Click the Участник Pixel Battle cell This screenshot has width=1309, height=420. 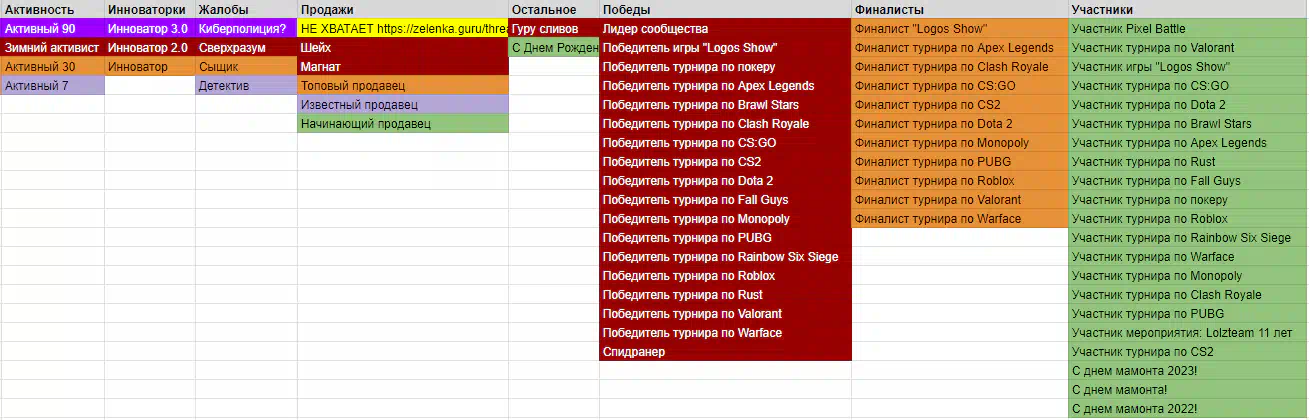point(1188,29)
